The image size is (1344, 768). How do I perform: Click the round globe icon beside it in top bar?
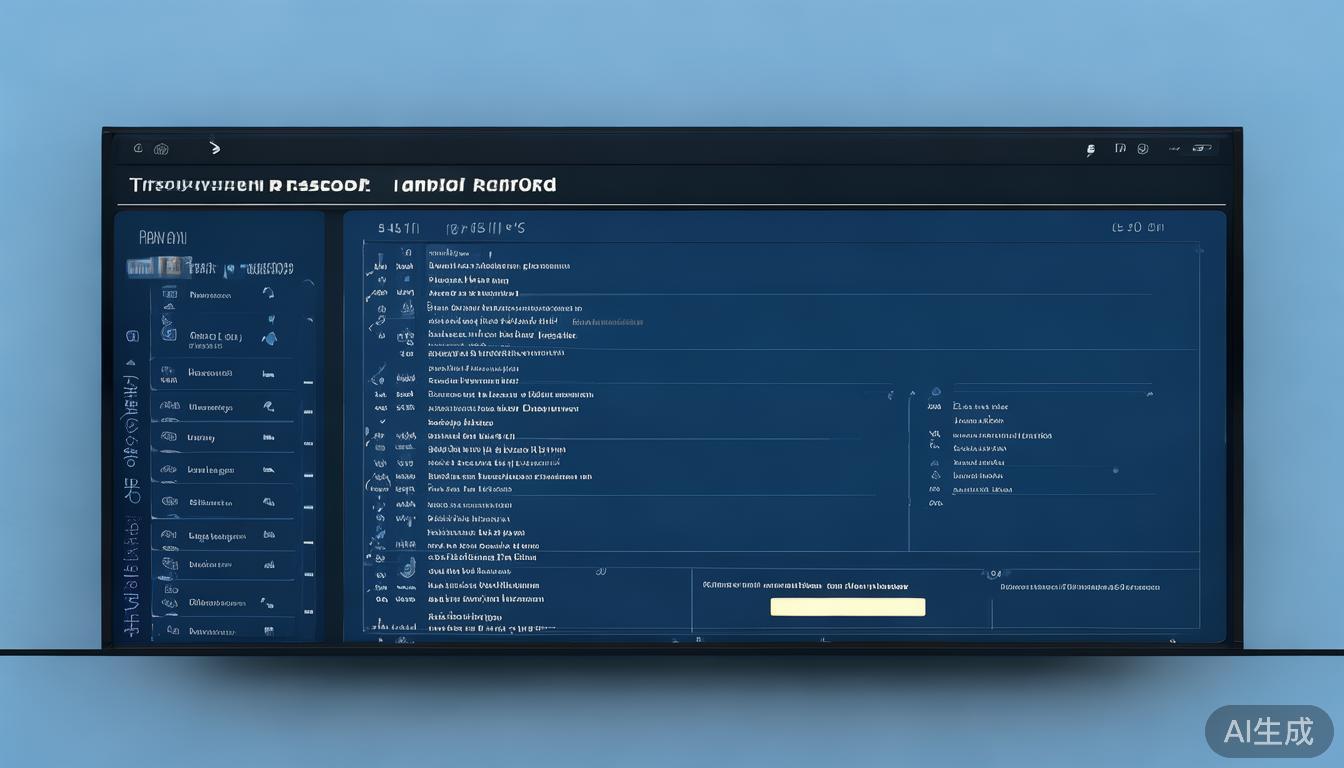(161, 149)
